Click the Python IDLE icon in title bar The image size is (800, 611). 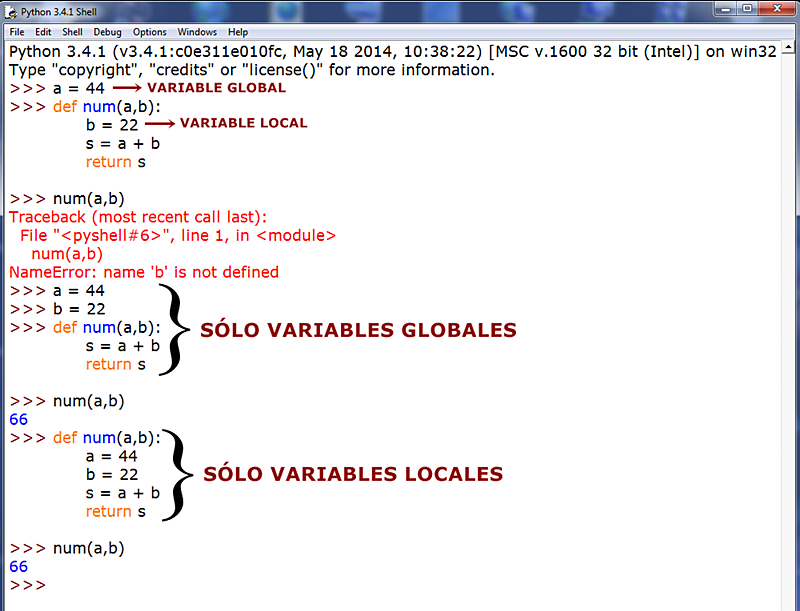(10, 11)
